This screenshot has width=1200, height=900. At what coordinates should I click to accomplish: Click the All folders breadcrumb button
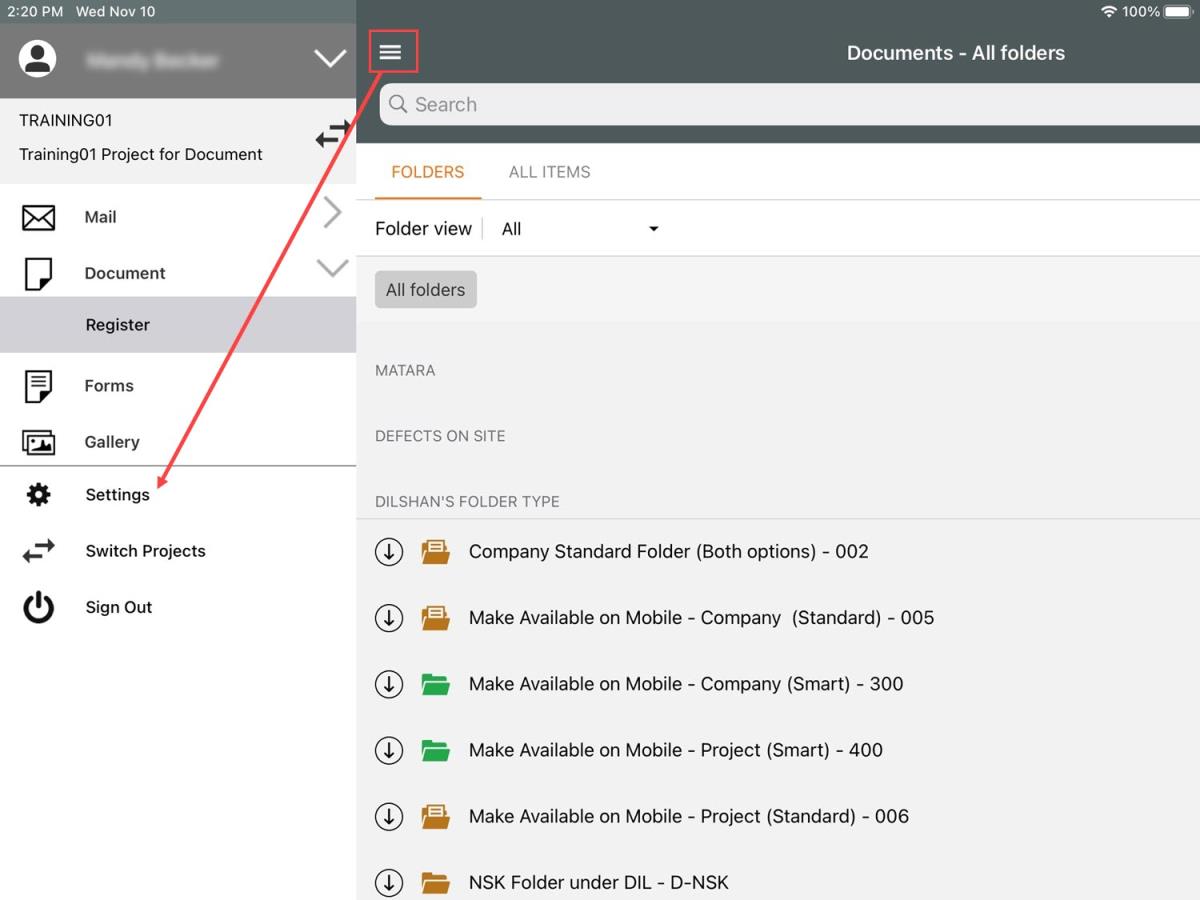425,290
